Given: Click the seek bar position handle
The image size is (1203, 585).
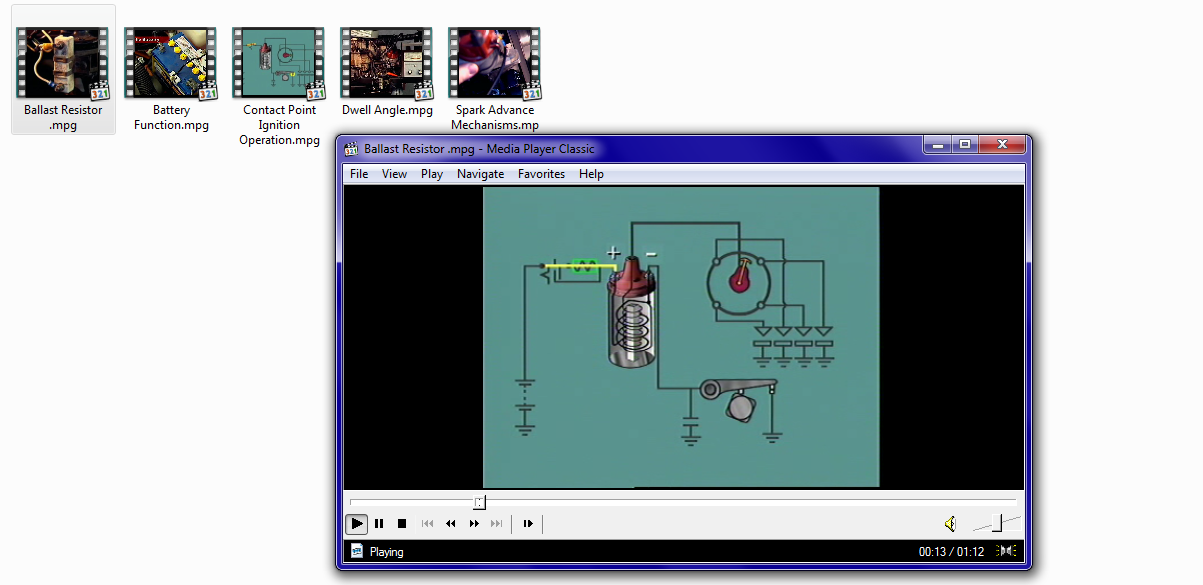Looking at the screenshot, I should tap(479, 501).
